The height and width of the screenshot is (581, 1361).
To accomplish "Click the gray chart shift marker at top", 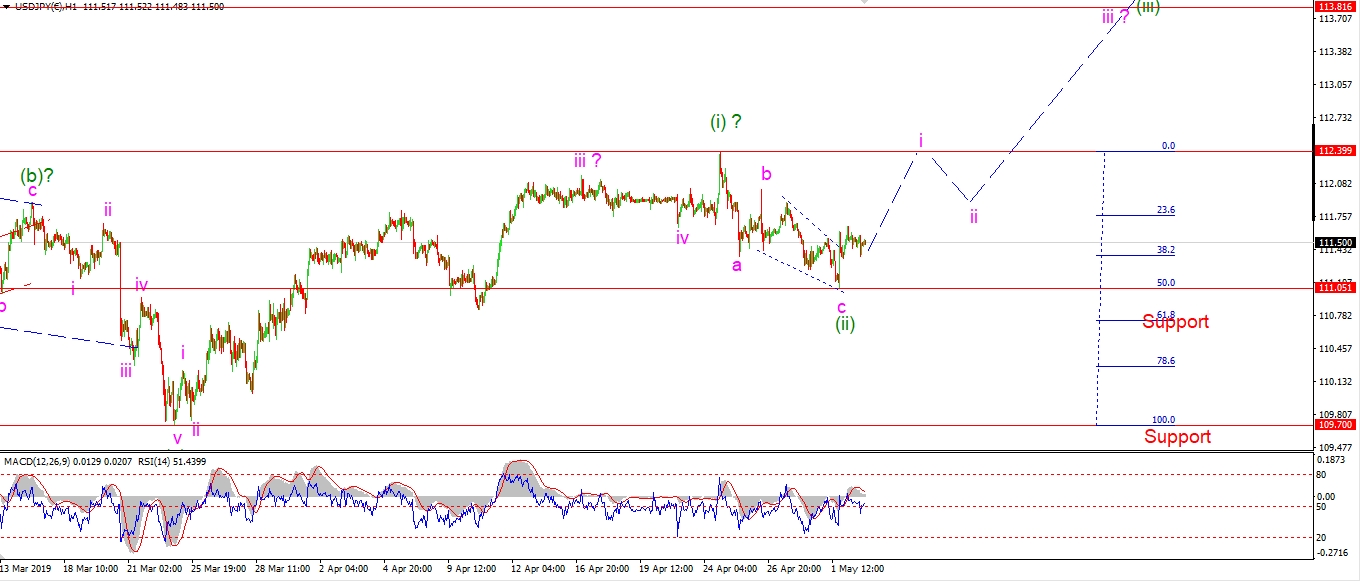I will click(866, 4).
